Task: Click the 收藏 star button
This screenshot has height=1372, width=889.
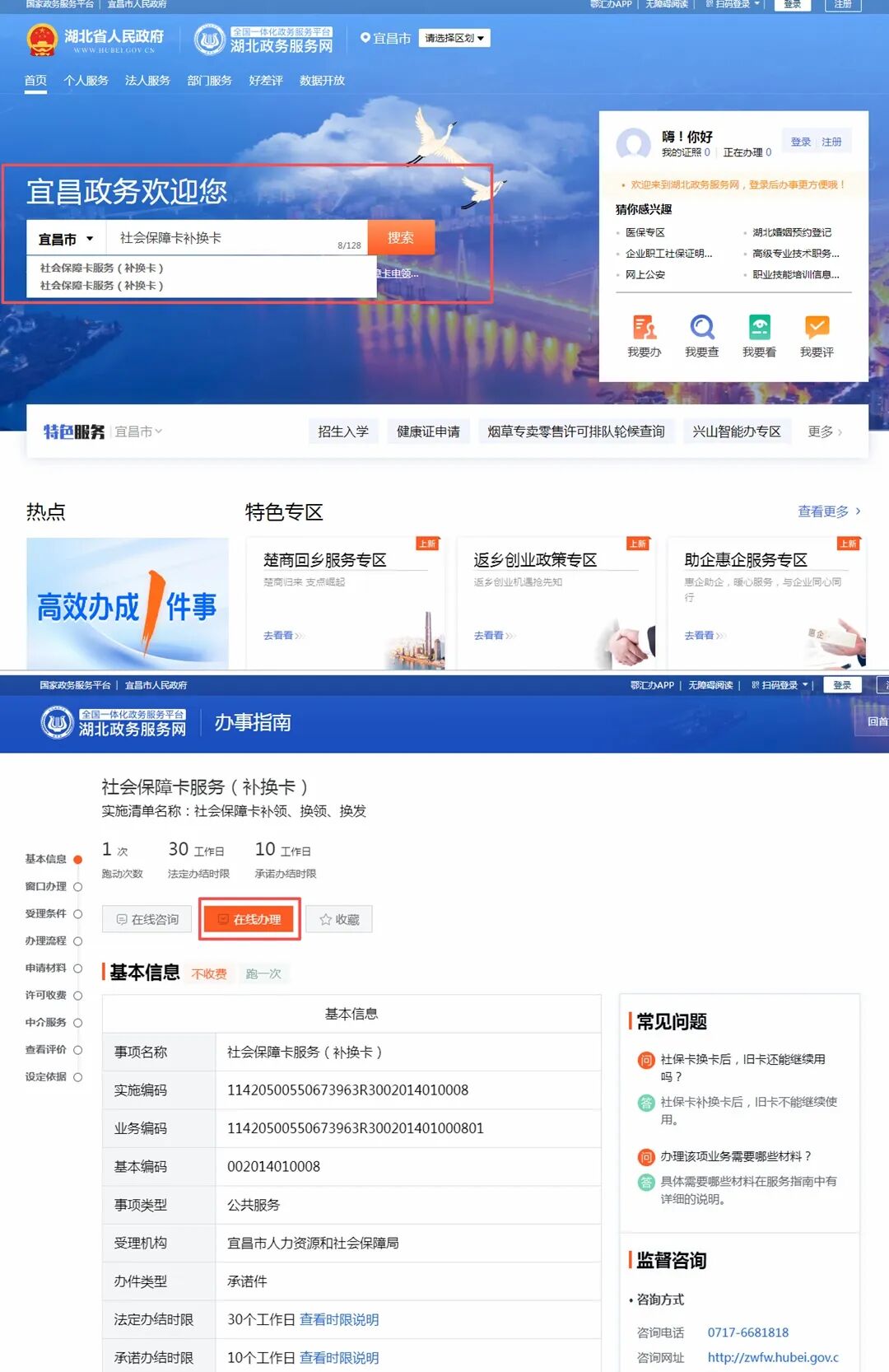Action: (339, 919)
